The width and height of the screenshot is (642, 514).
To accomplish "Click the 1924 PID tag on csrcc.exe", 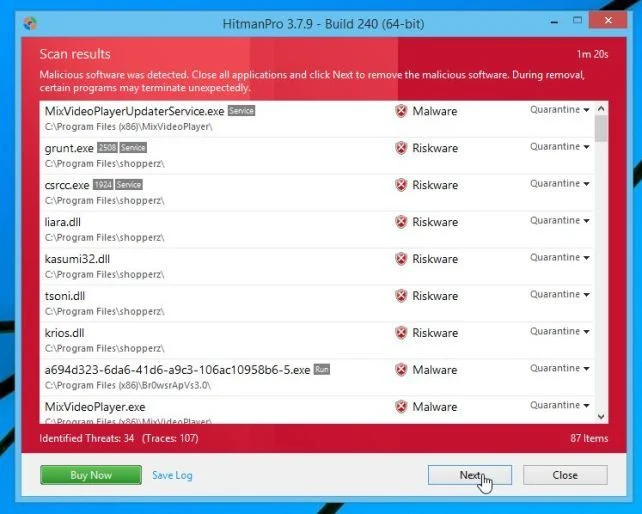I will tap(103, 184).
